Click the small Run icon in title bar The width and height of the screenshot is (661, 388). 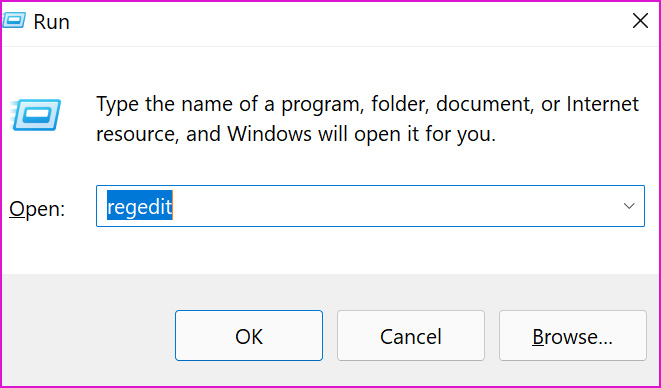(x=14, y=21)
